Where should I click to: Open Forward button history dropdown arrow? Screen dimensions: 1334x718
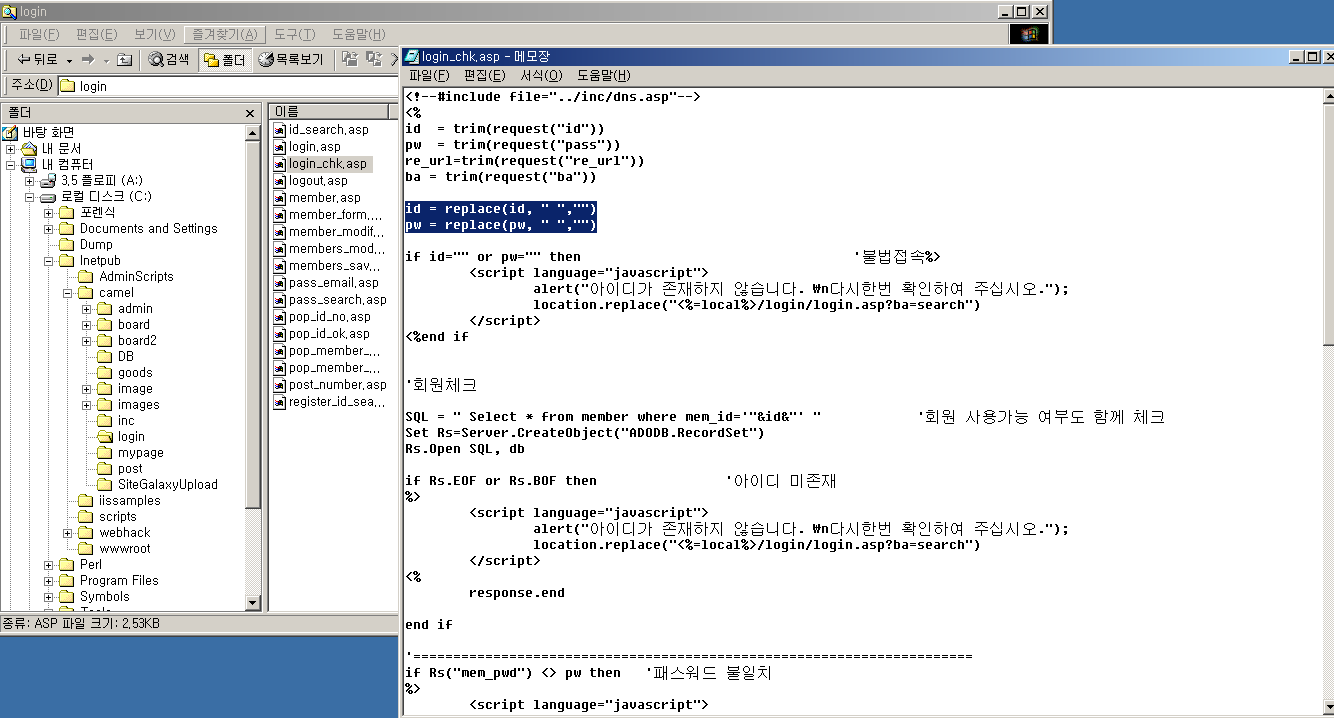tap(106, 60)
